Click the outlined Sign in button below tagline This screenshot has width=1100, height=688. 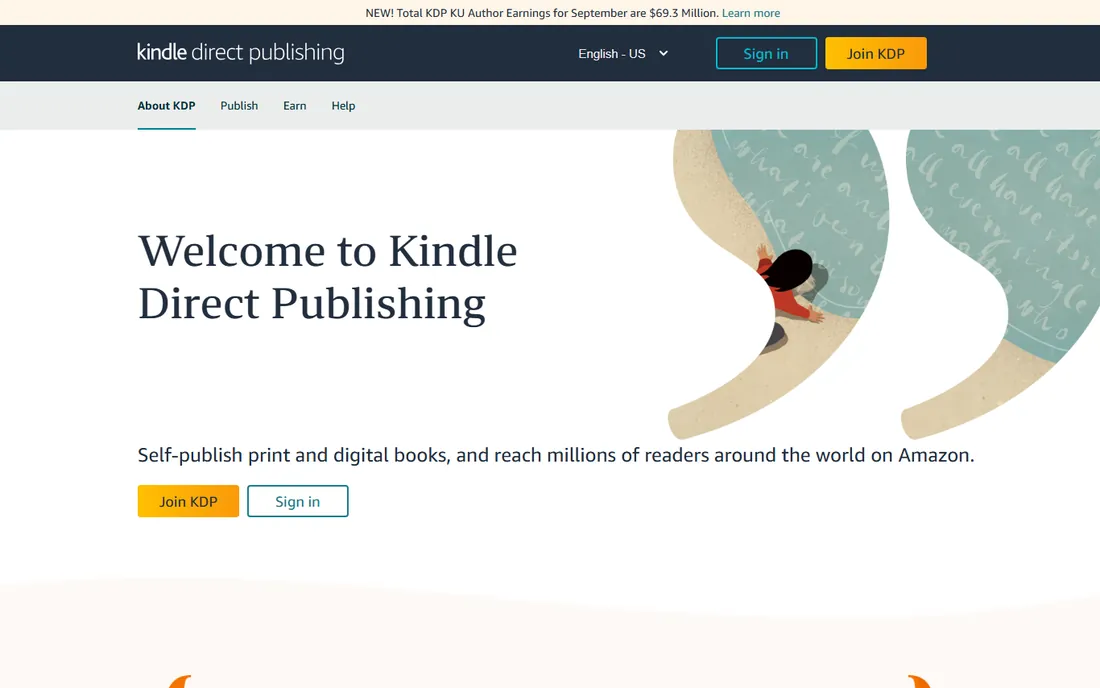(x=297, y=501)
